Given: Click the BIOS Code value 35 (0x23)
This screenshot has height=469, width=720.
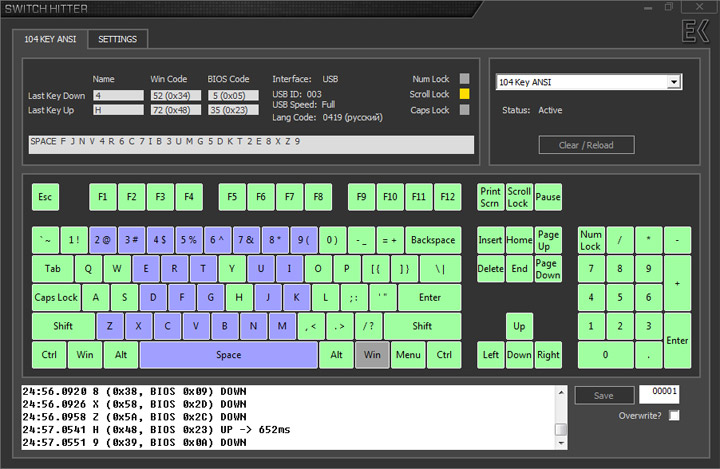Looking at the screenshot, I should point(233,110).
